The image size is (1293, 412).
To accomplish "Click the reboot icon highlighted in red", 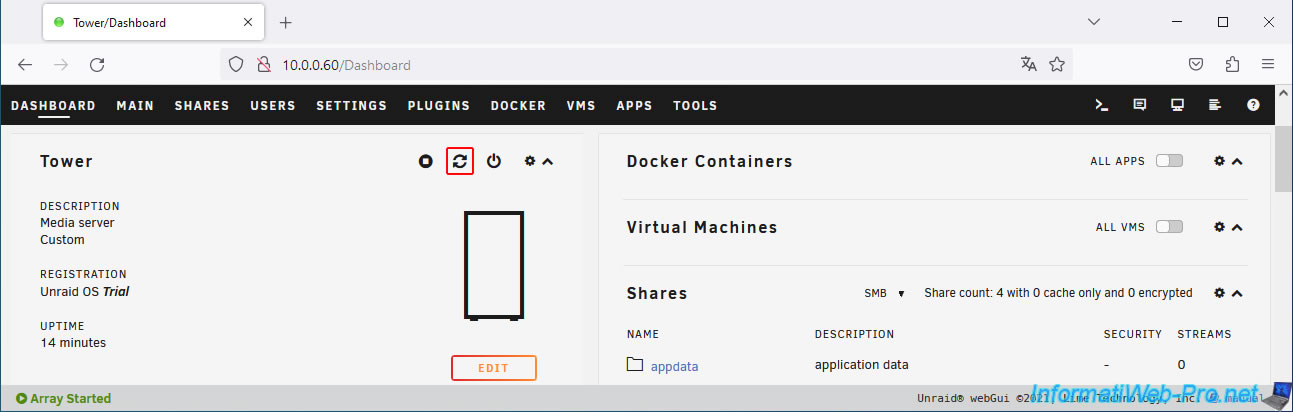I will pyautogui.click(x=460, y=161).
